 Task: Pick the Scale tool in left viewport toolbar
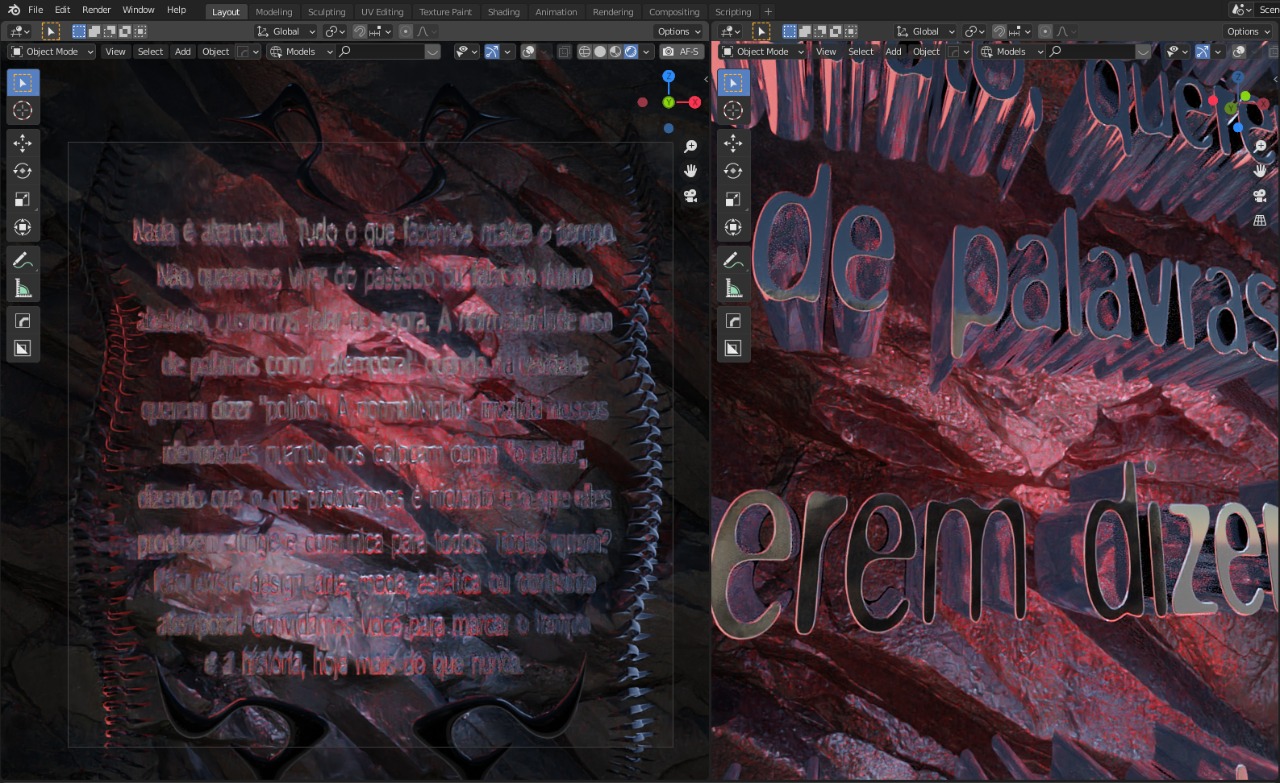(x=23, y=199)
